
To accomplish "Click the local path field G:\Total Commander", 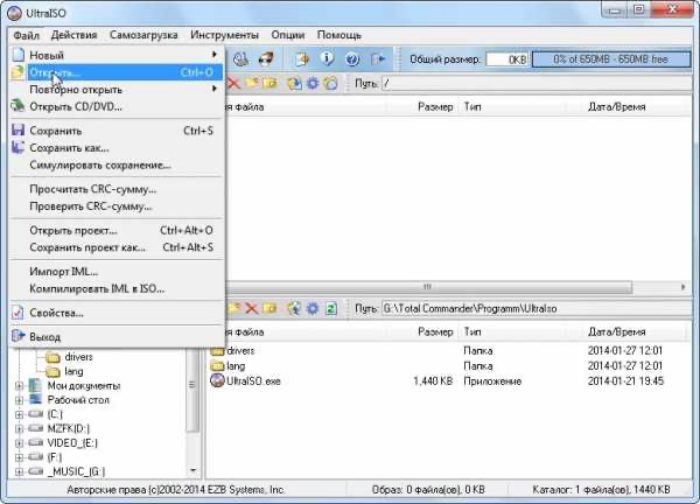I will pos(536,308).
